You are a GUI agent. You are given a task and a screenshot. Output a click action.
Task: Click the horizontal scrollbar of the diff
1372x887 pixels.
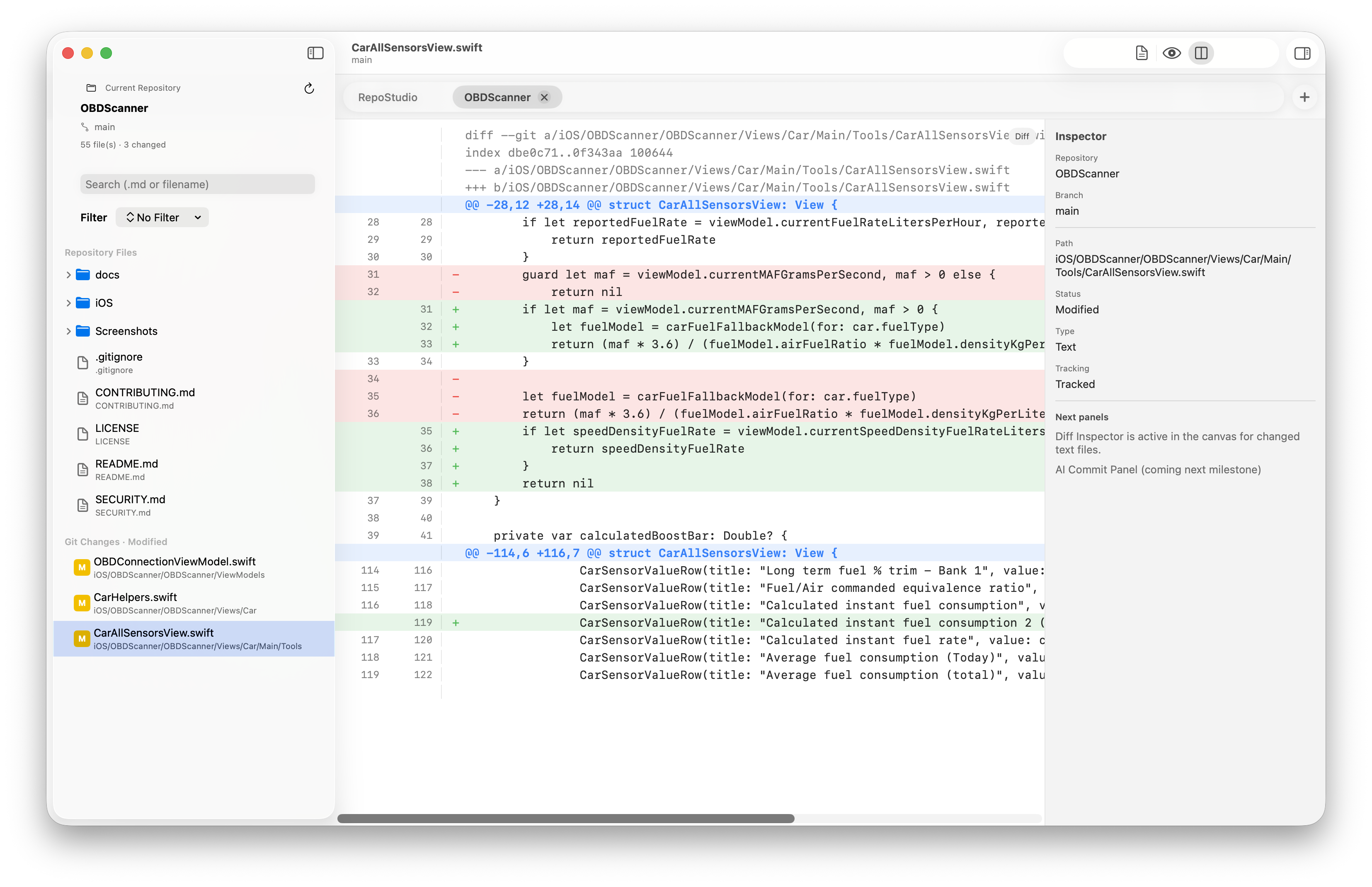point(566,819)
